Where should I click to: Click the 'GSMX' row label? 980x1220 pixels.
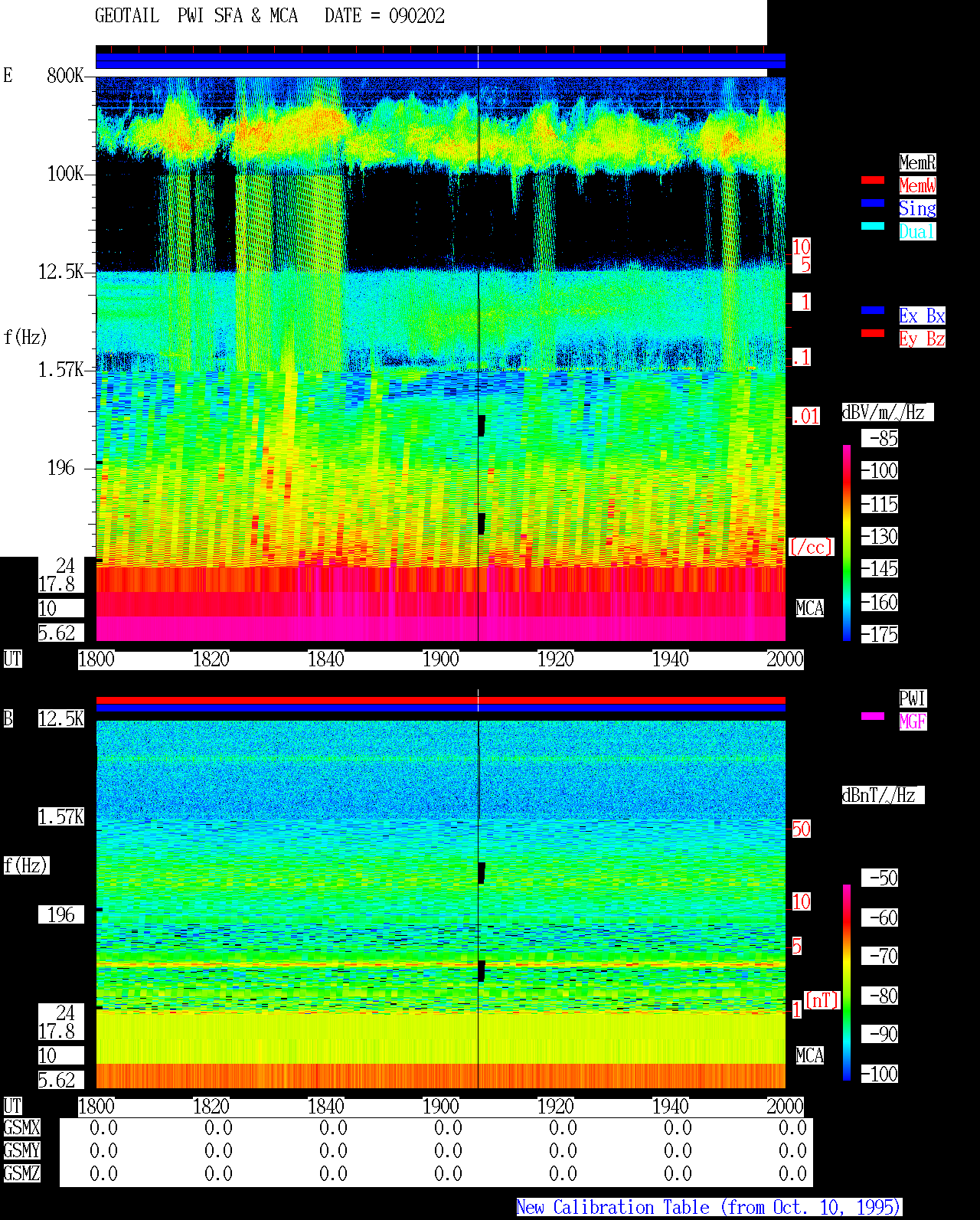[x=21, y=1127]
